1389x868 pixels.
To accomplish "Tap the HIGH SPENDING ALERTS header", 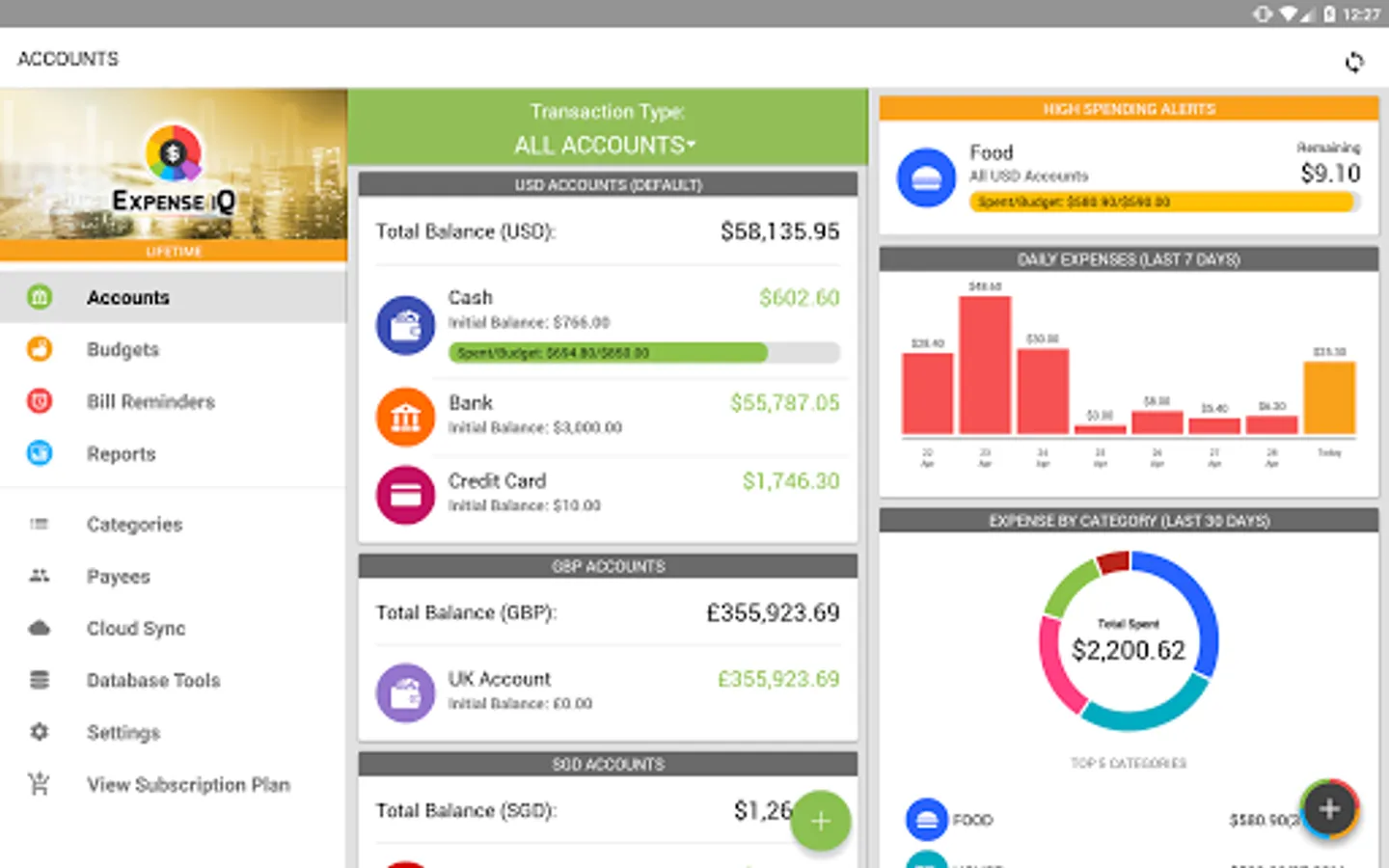I will tap(1129, 109).
